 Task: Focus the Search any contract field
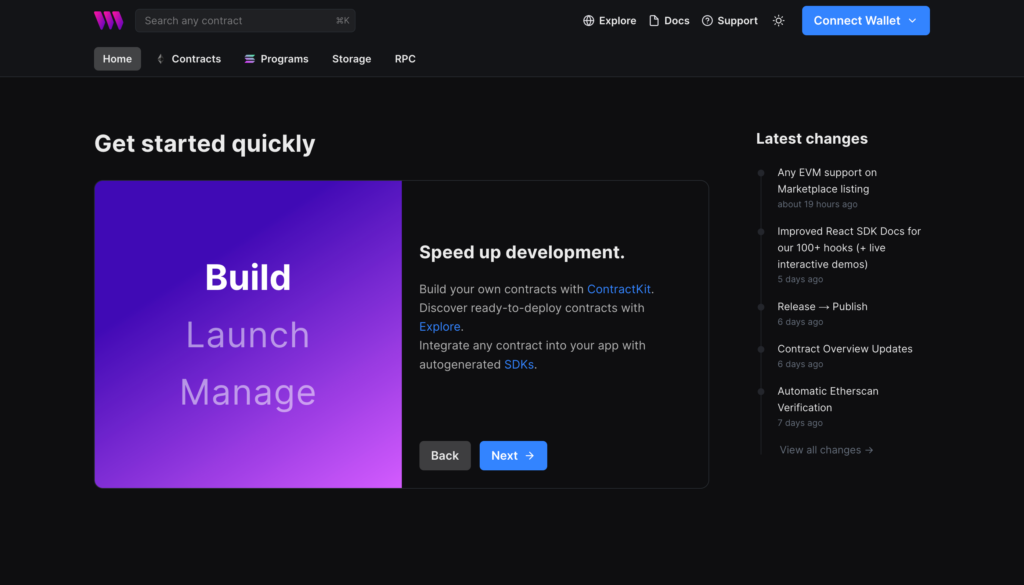(245, 20)
